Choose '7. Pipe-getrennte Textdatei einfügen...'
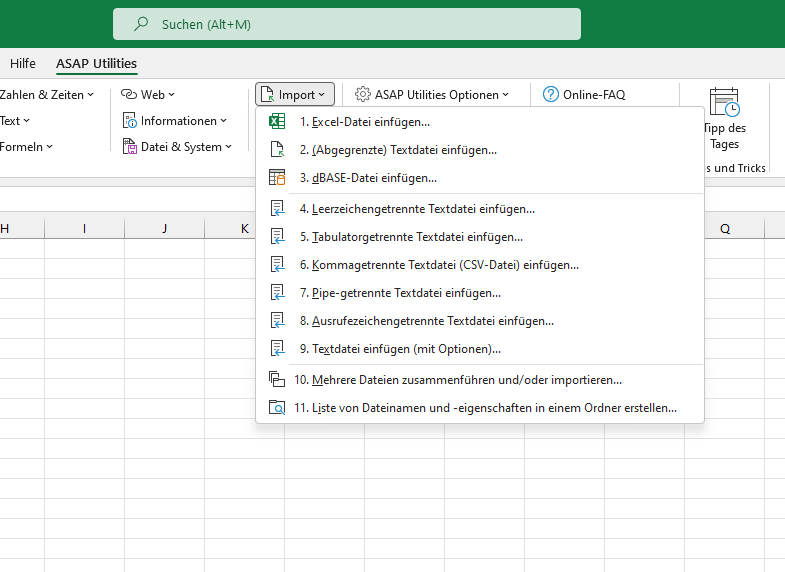The height and width of the screenshot is (572, 785). tap(480, 293)
